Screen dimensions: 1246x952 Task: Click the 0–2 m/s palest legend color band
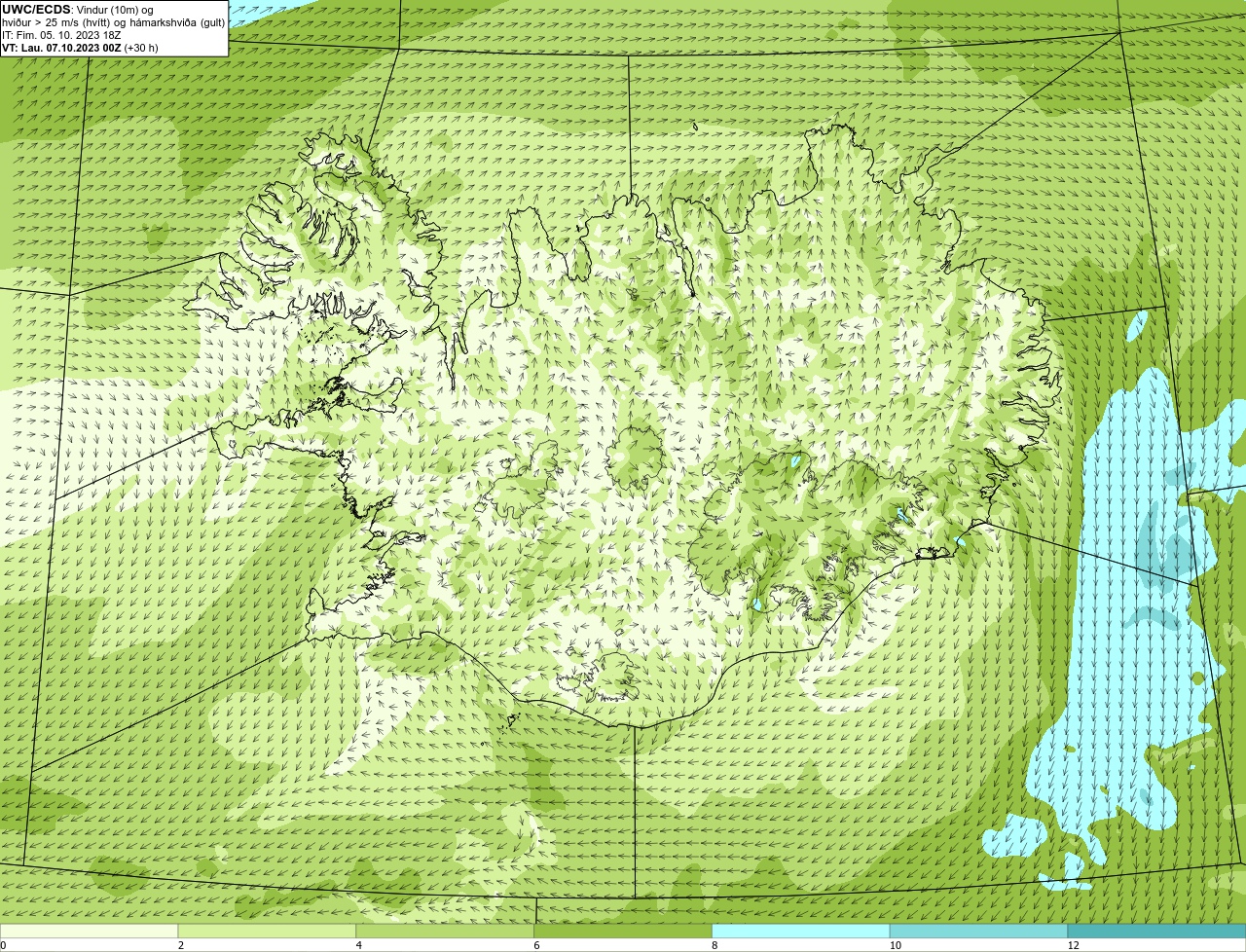(90, 932)
